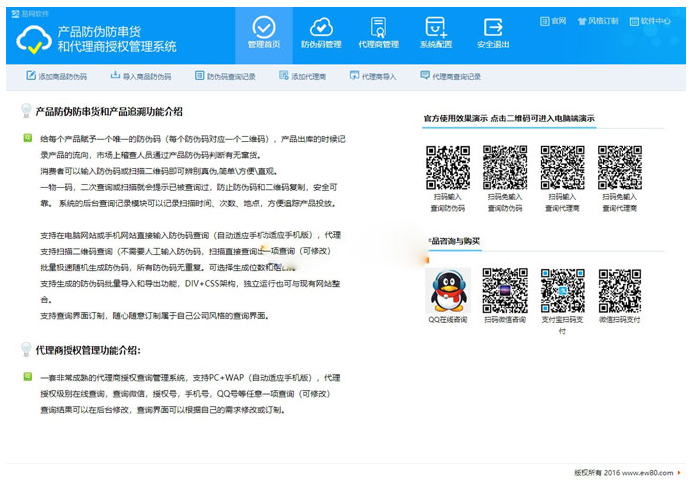Click 导入商品防伪码 in toolbar
This screenshot has width=692, height=485.
[x=140, y=76]
